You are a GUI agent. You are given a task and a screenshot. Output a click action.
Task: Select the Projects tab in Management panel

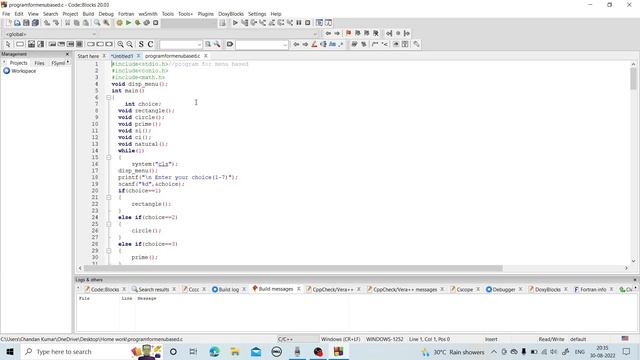click(18, 63)
